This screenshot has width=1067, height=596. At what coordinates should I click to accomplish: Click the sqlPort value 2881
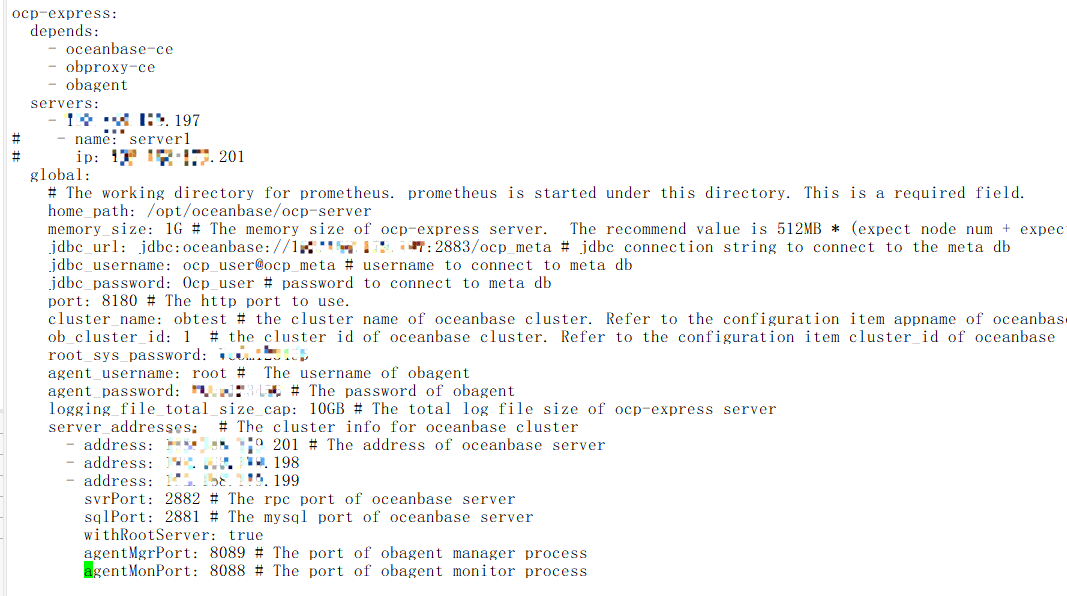[x=182, y=517]
